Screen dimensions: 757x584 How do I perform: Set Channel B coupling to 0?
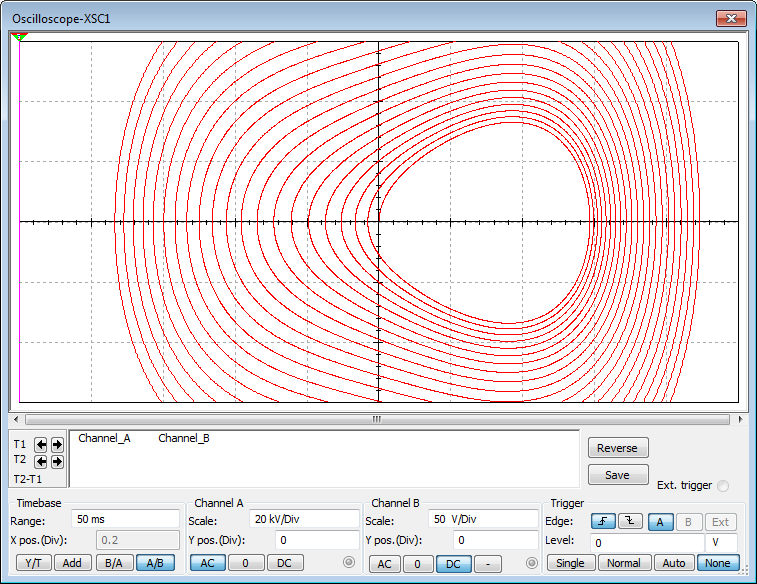418,564
